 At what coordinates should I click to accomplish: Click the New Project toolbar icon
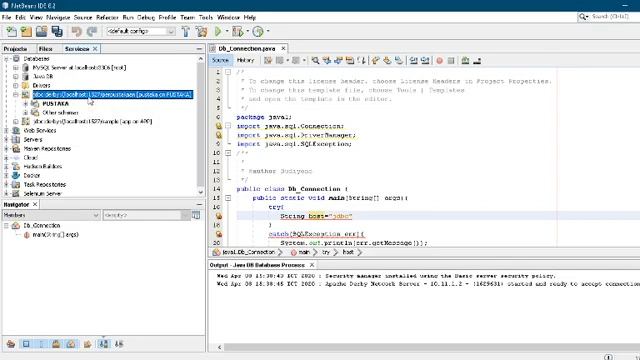click(26, 31)
